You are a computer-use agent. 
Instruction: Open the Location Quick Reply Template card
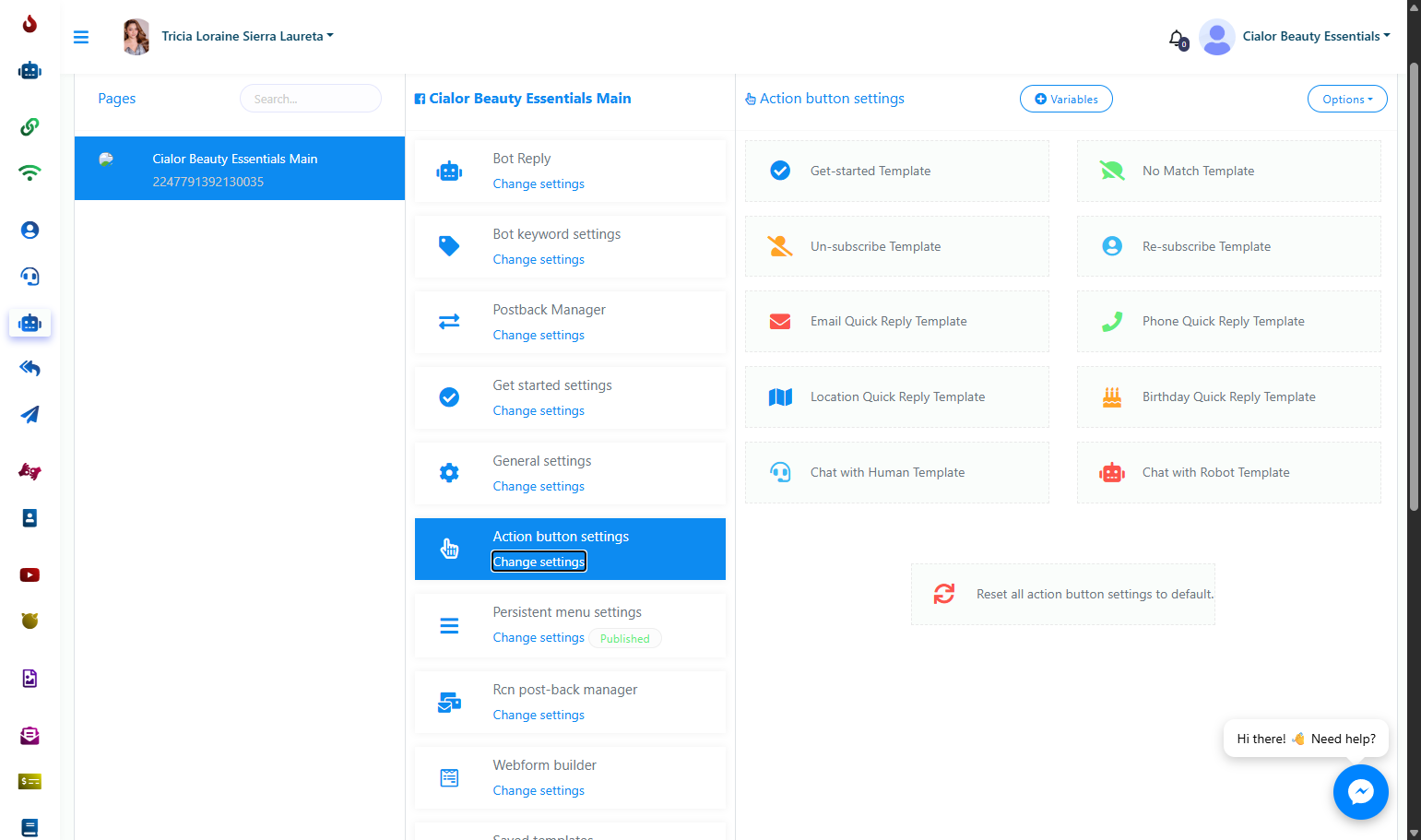click(x=897, y=396)
